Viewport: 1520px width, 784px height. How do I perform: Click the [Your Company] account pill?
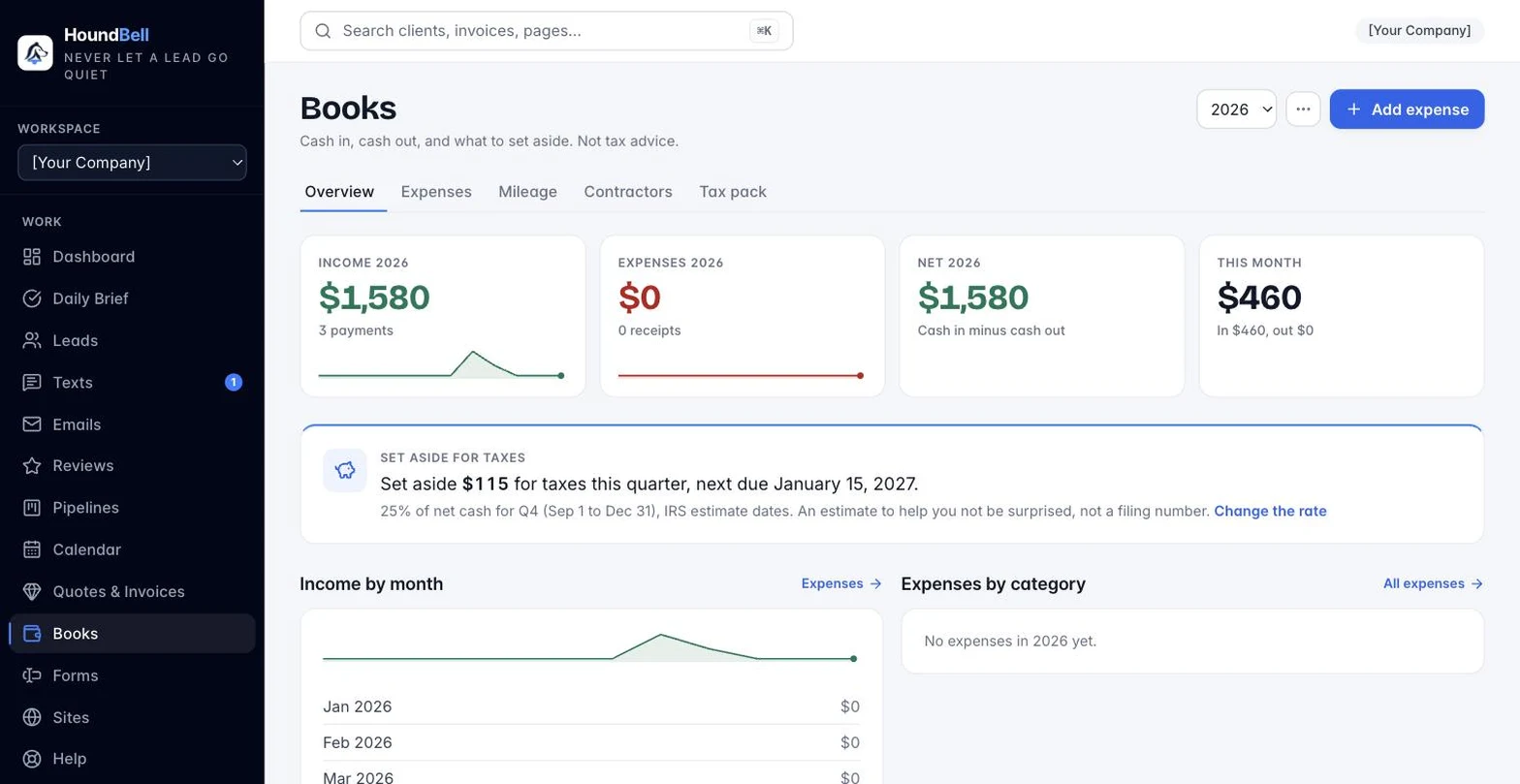point(1419,31)
